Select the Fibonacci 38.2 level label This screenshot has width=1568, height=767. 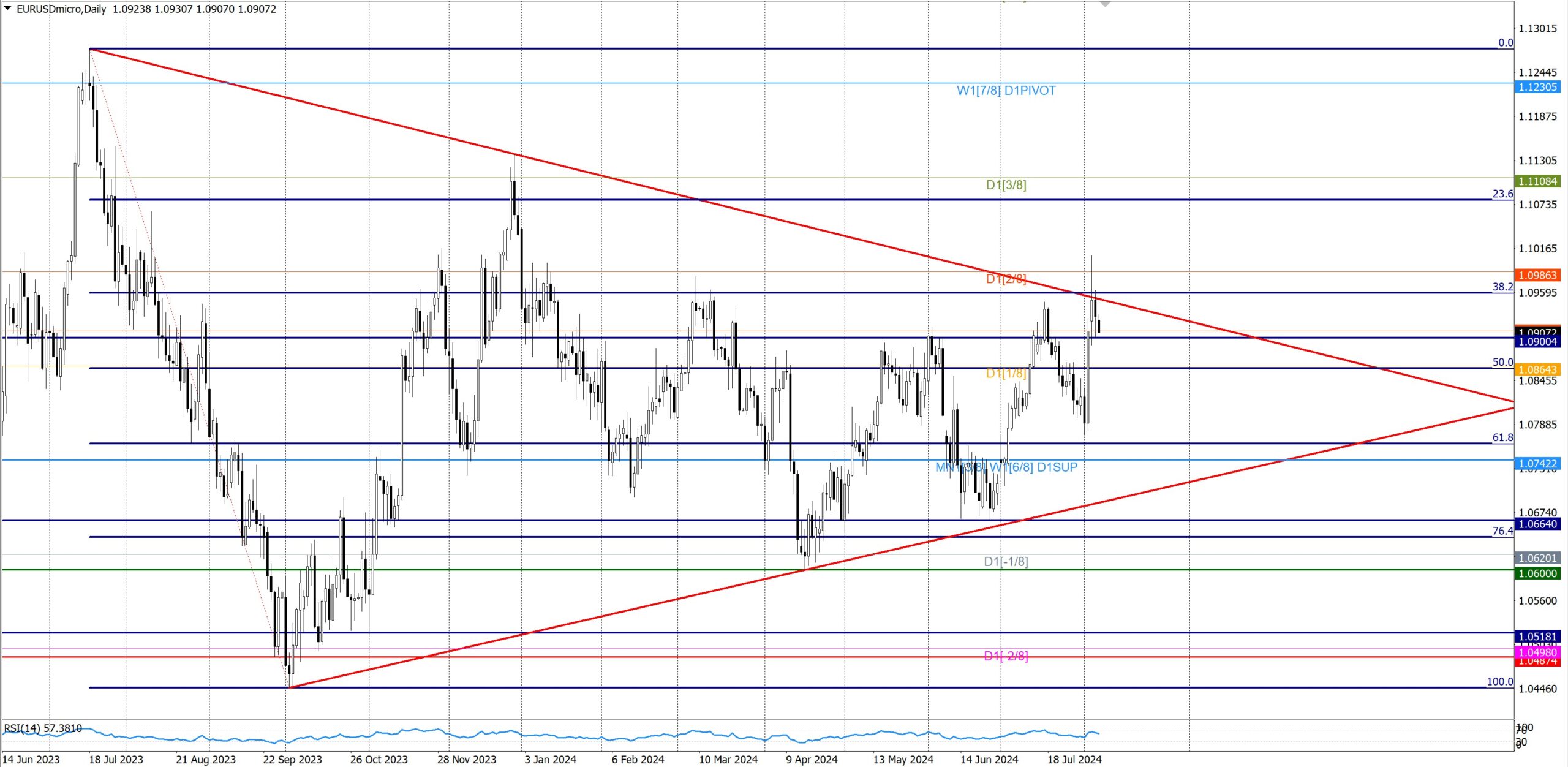point(1502,287)
